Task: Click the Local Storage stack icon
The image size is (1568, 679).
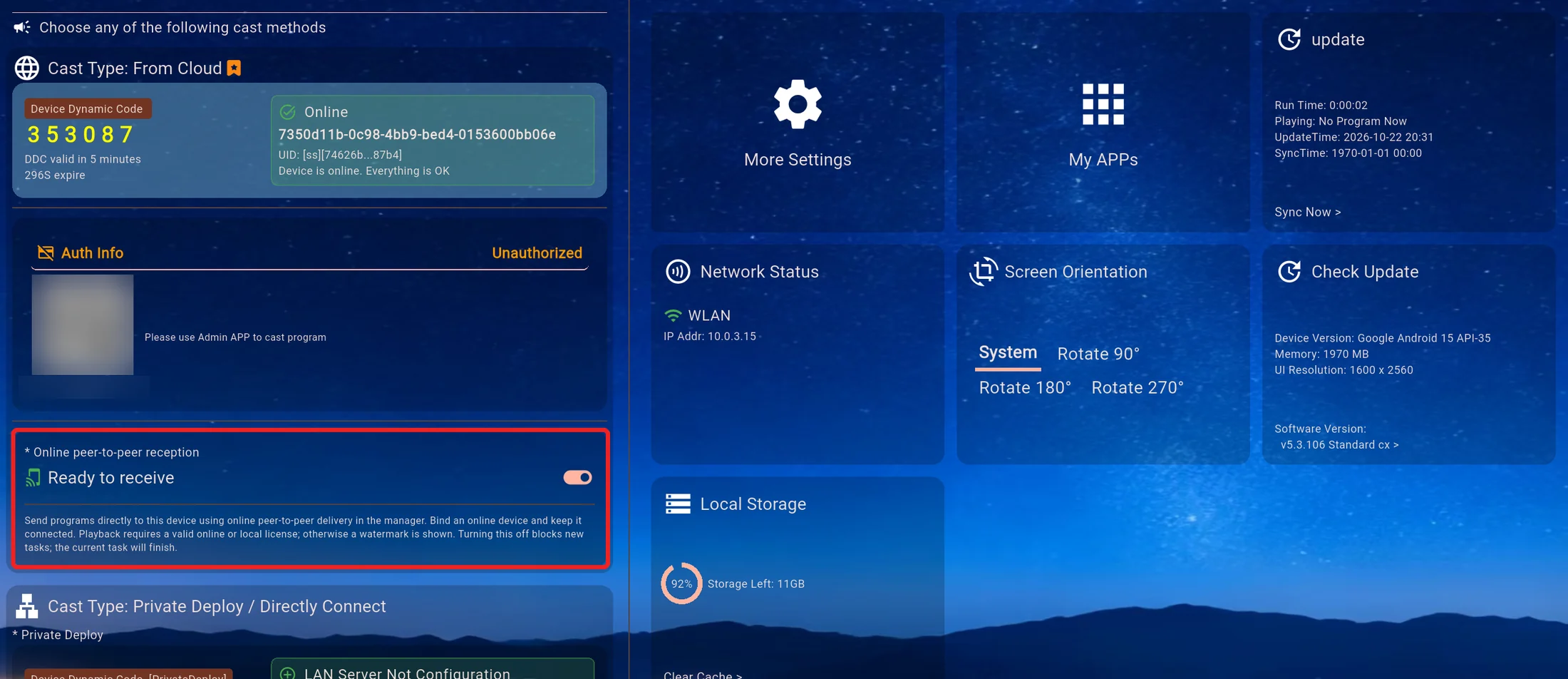Action: [x=678, y=504]
